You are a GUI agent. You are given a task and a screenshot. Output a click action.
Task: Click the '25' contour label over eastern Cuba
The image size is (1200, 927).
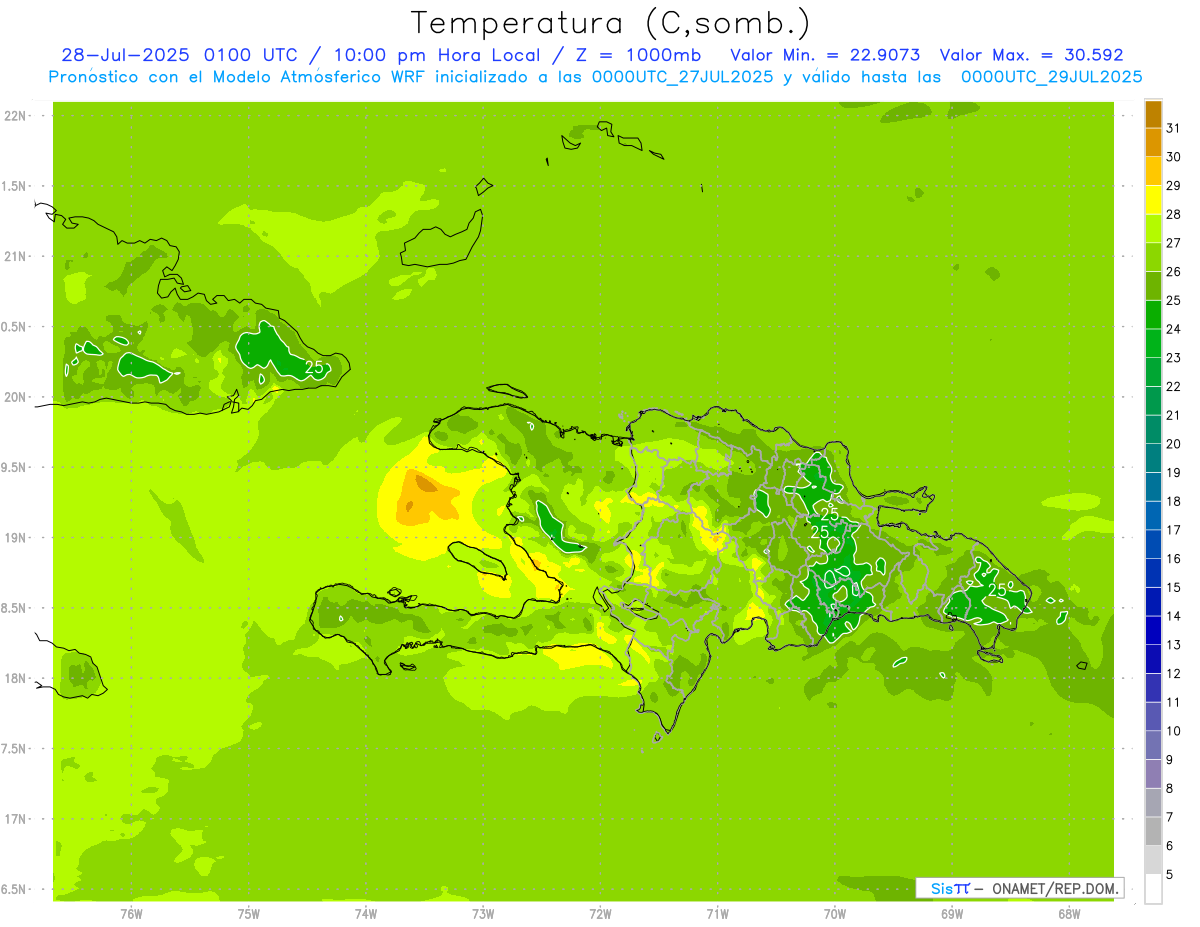coord(314,368)
